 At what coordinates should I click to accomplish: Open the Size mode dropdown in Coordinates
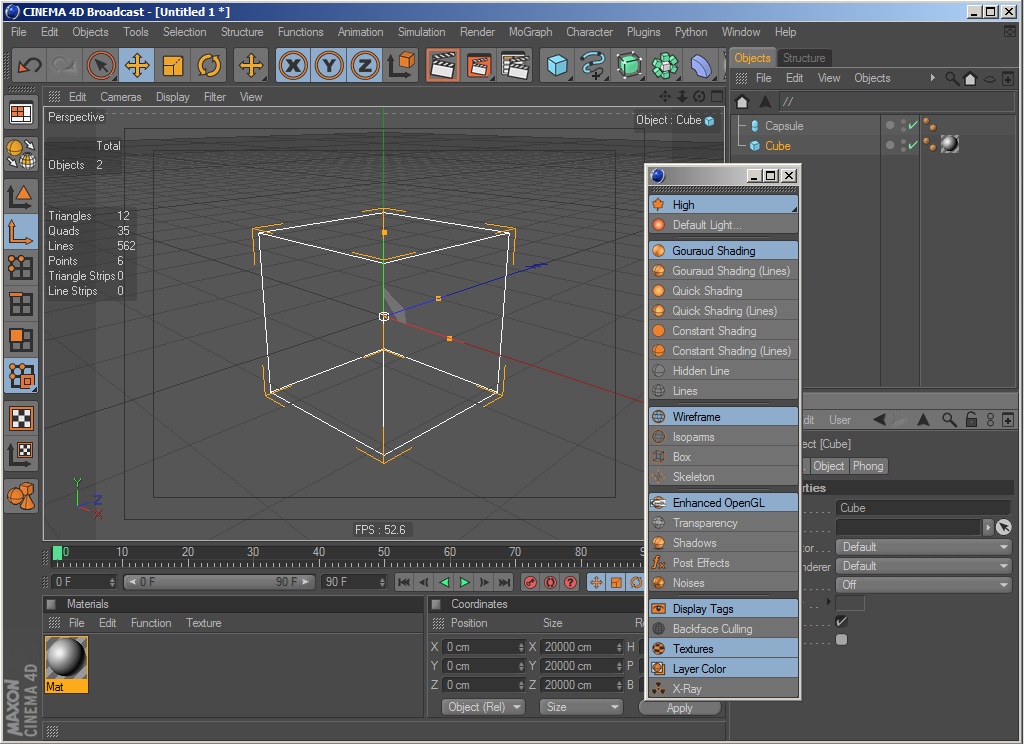coord(581,707)
